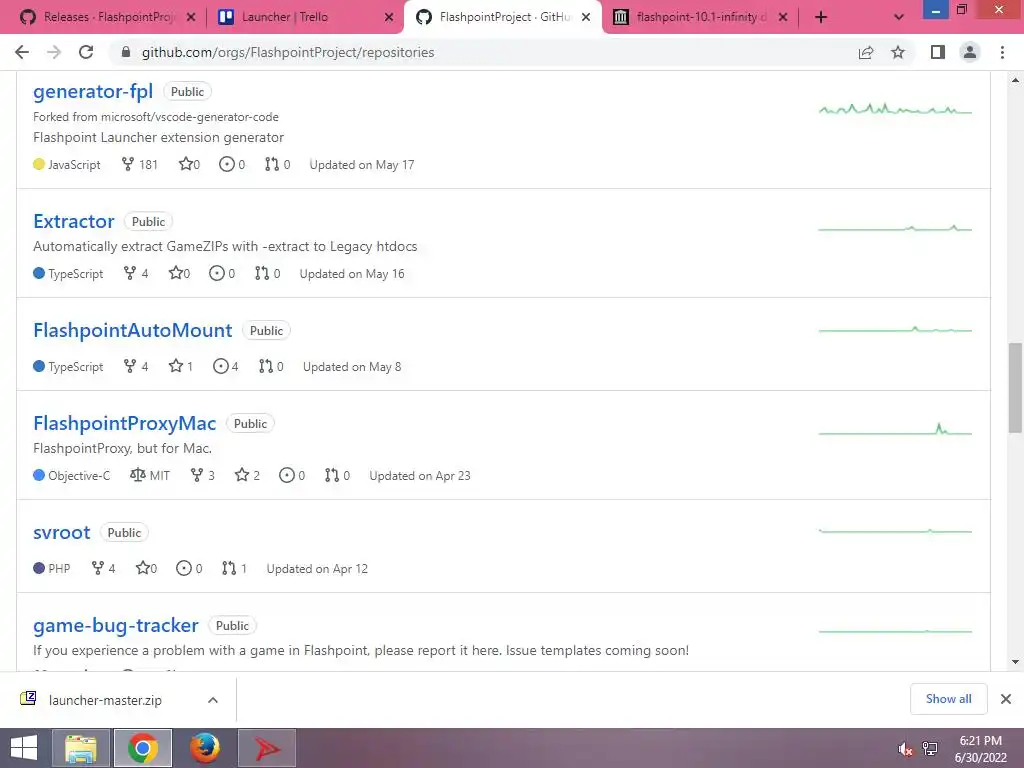
Task: Close the Launcher Trello tab
Action: click(x=389, y=17)
